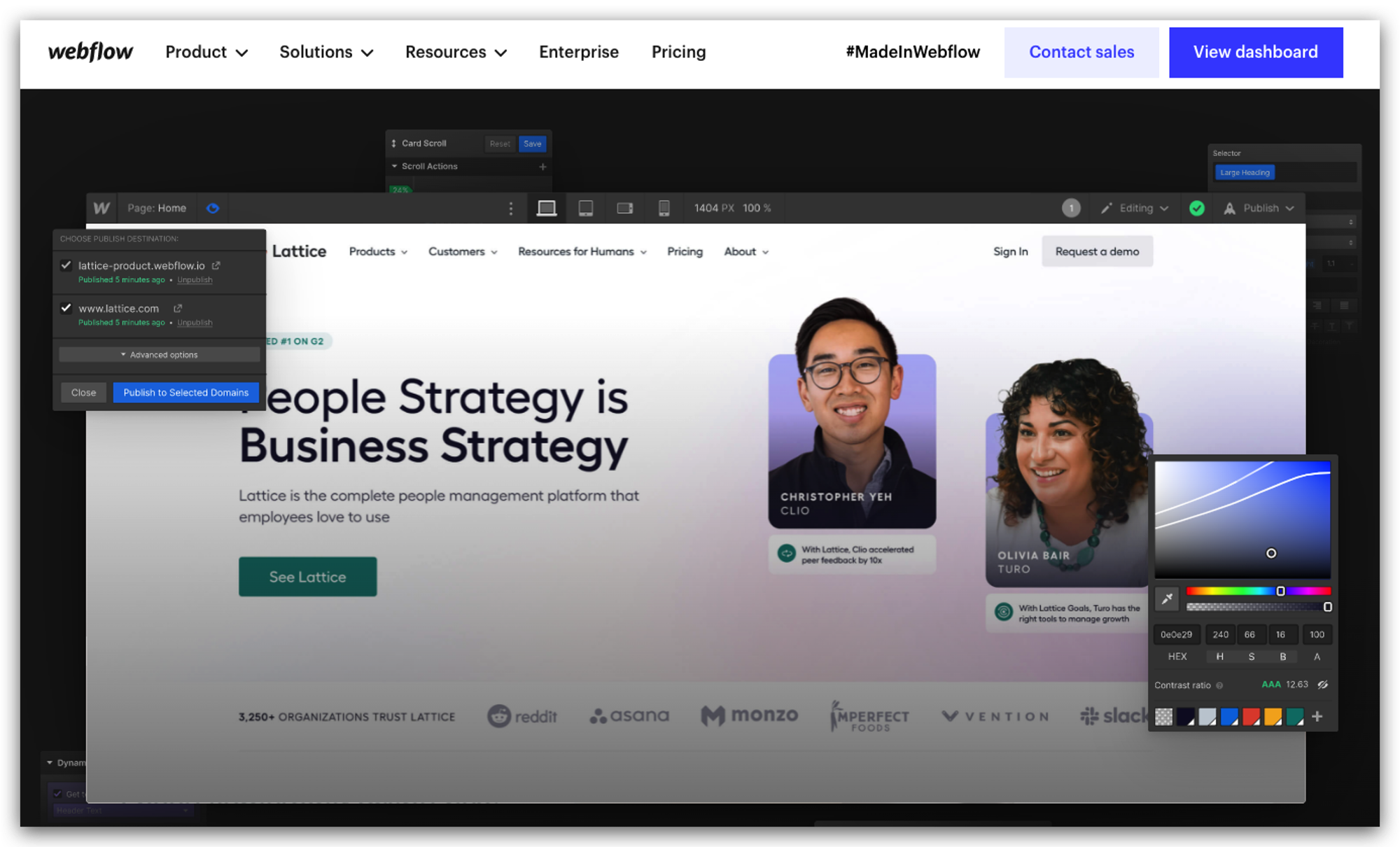Click Sign In on Lattice page
This screenshot has height=847, width=1400.
pos(1010,251)
